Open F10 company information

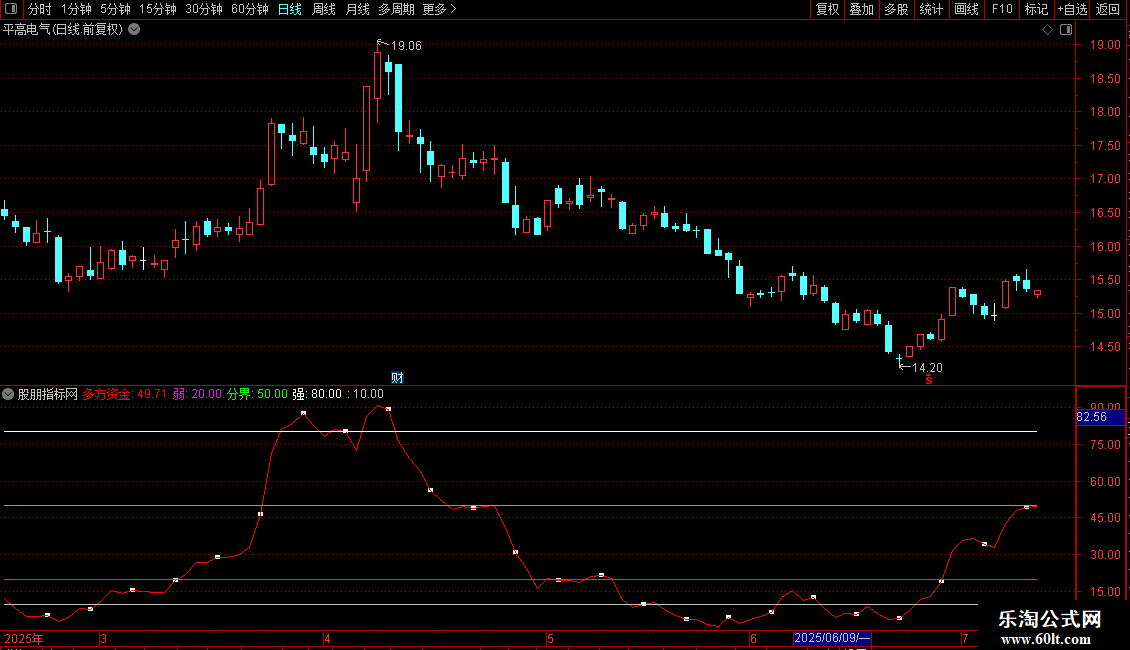(x=1002, y=9)
